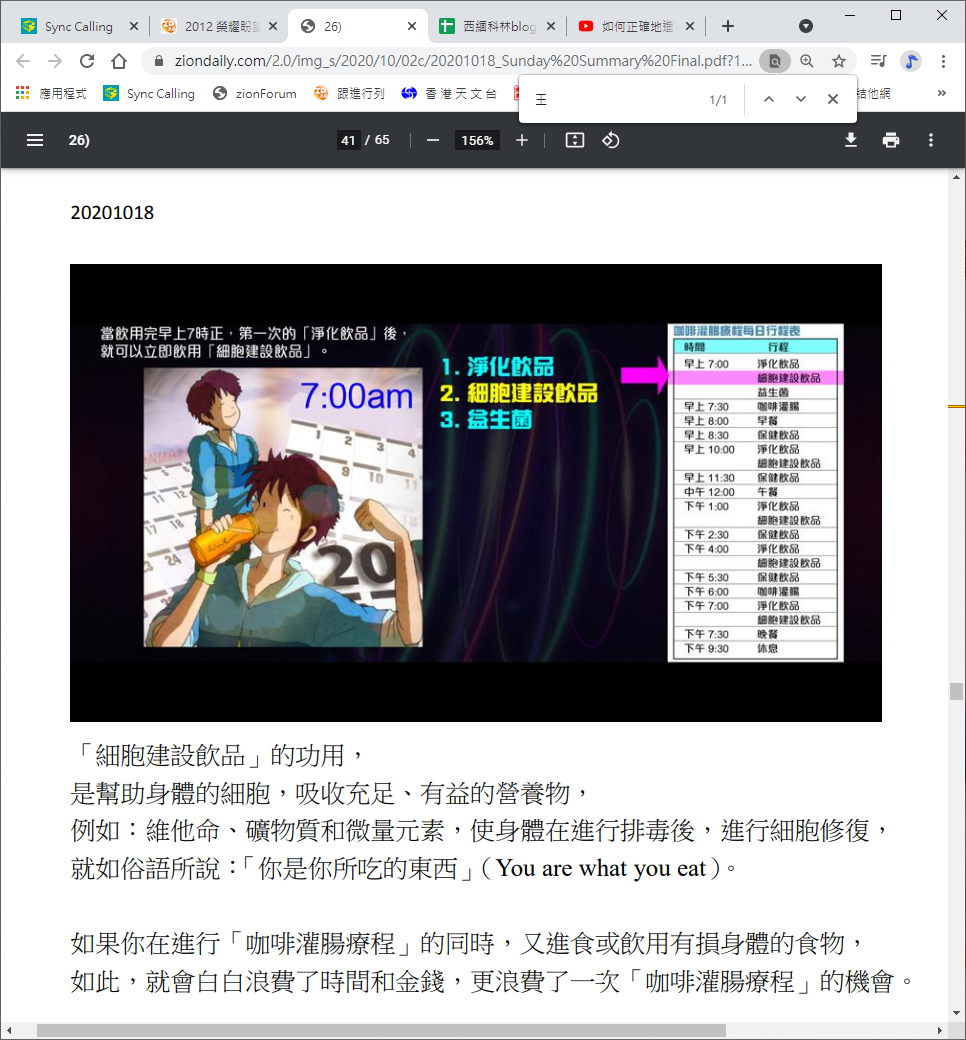Download the PDF file

click(851, 140)
